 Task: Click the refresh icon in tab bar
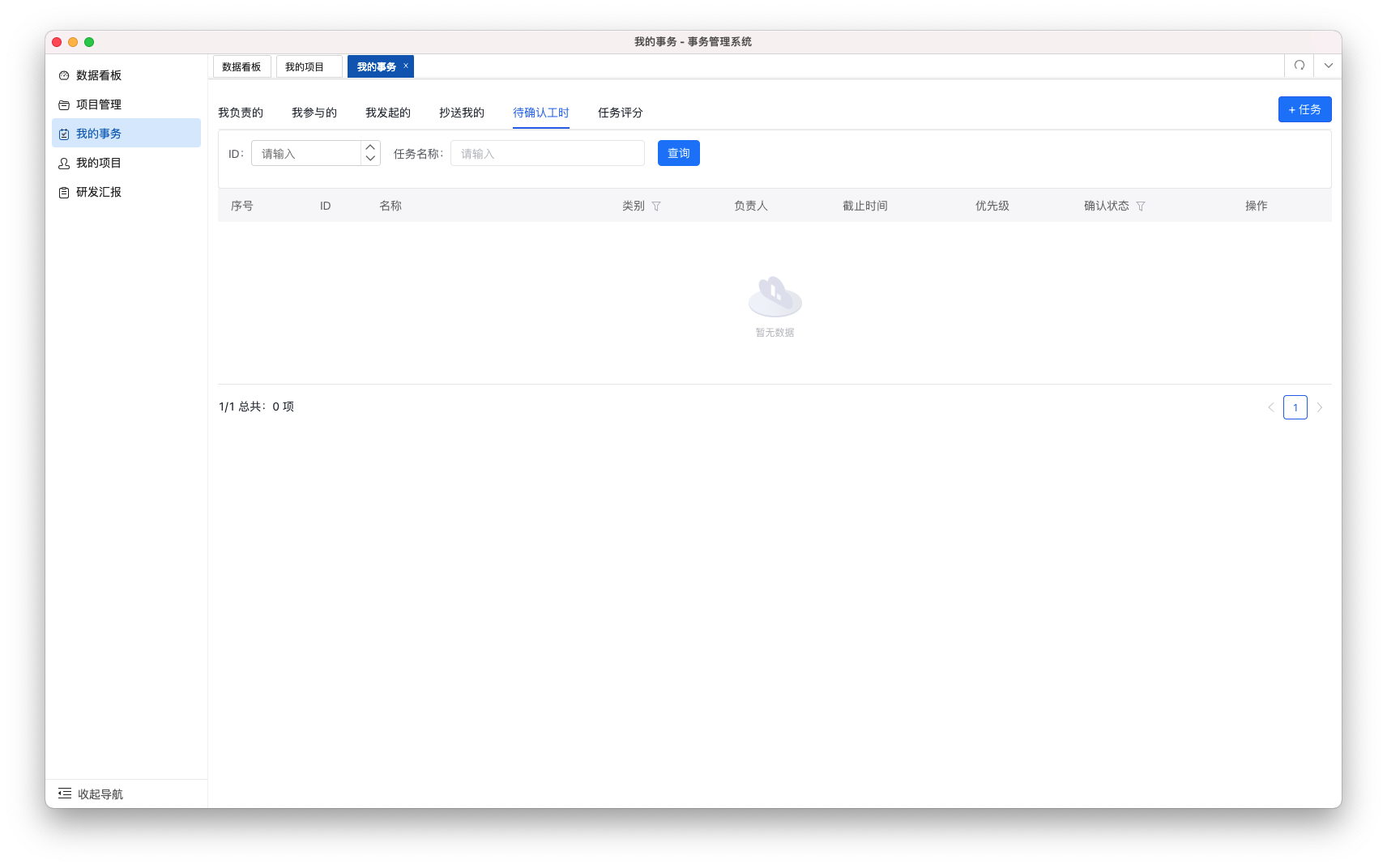(1300, 66)
